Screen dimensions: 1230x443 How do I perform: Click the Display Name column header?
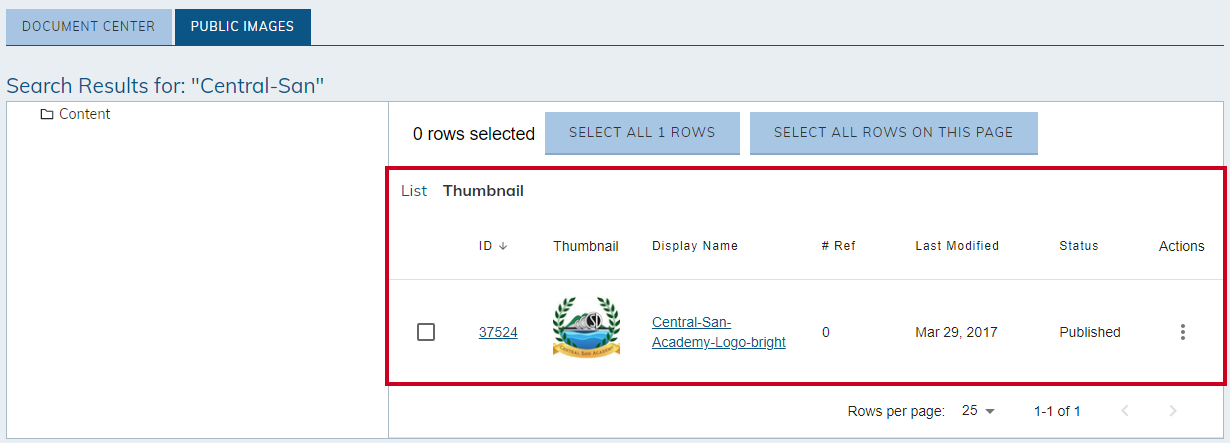695,246
